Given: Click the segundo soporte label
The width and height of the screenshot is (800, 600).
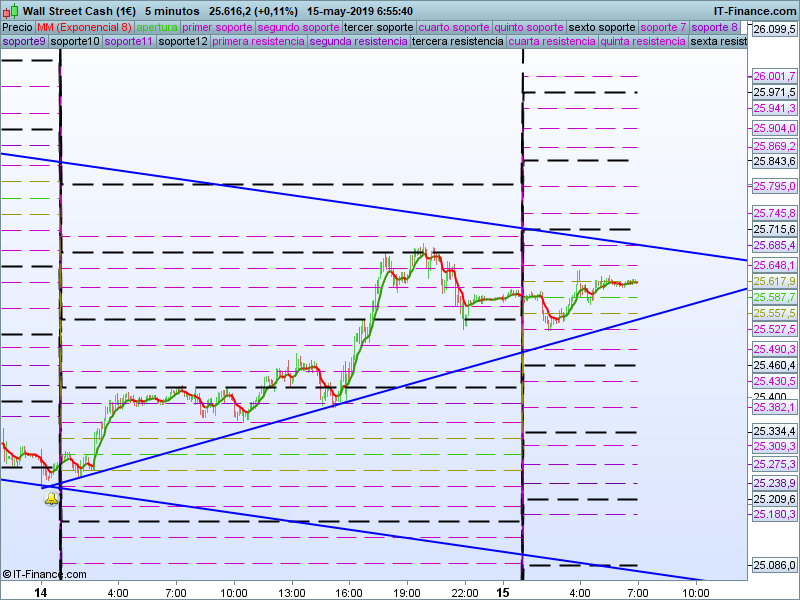Looking at the screenshot, I should click(x=298, y=28).
